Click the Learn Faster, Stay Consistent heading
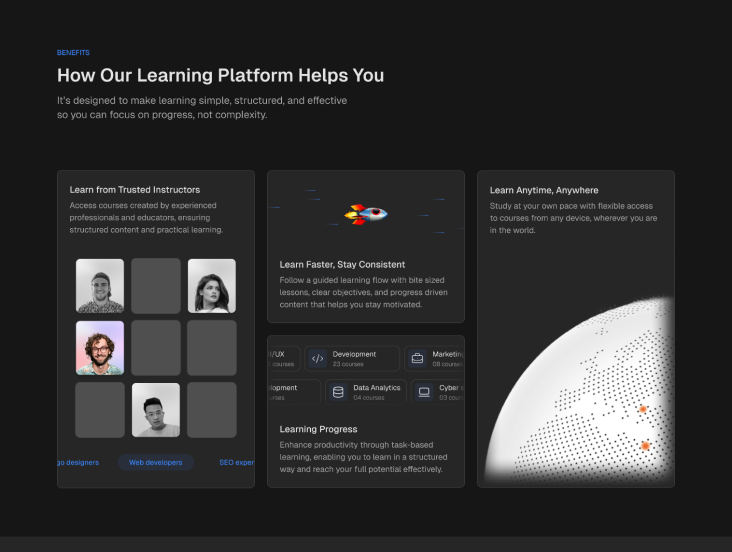Screen dimensions: 732x552 tap(342, 265)
